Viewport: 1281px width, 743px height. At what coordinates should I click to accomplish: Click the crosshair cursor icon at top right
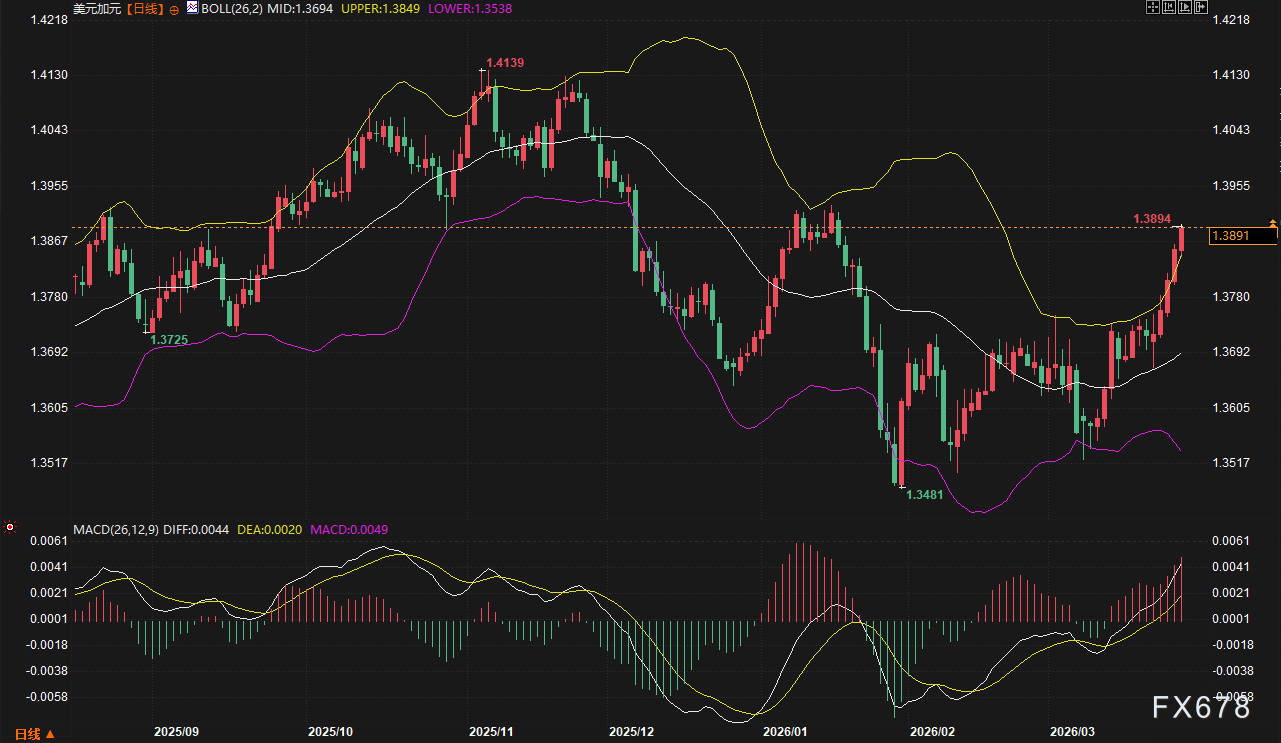tap(1152, 8)
